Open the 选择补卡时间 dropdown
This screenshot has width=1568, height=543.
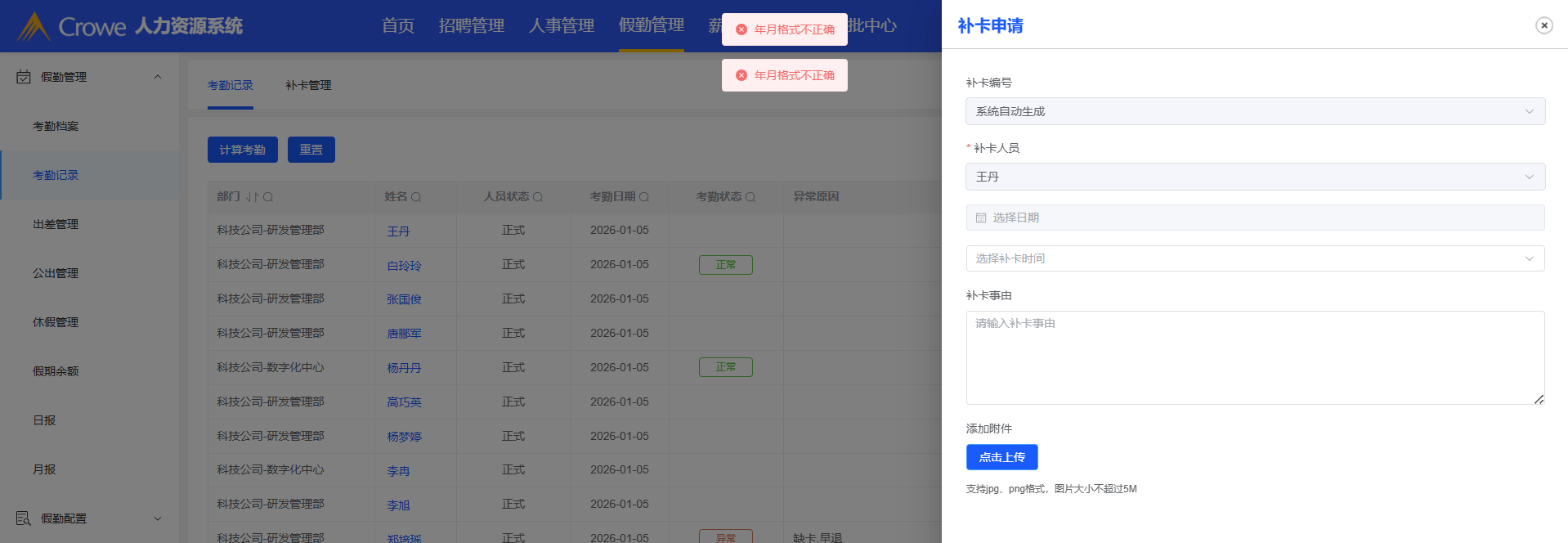[x=1255, y=258]
